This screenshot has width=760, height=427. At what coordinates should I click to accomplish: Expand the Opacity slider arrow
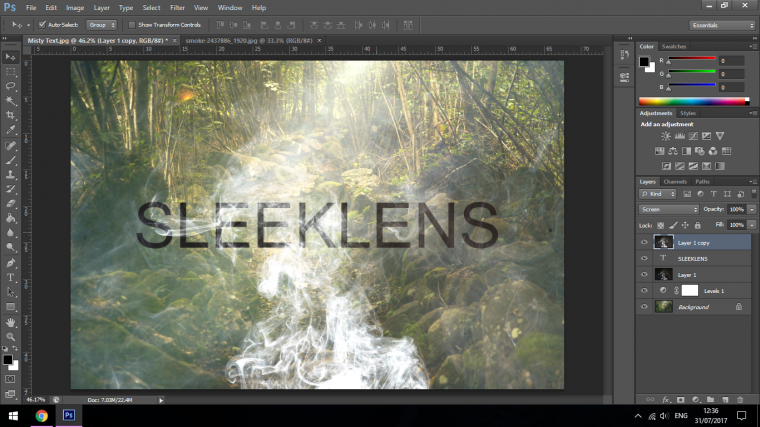pyautogui.click(x=752, y=209)
